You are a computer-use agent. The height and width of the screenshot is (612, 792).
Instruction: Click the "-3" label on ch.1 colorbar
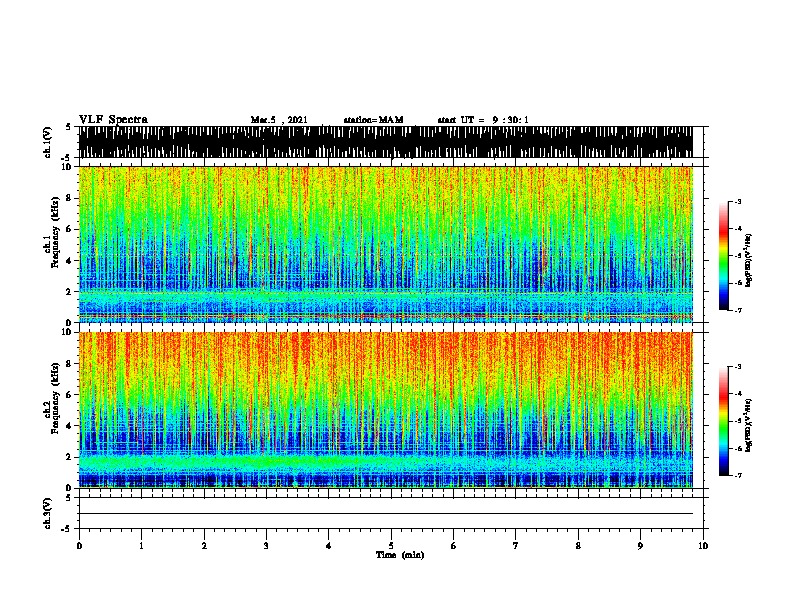[738, 202]
